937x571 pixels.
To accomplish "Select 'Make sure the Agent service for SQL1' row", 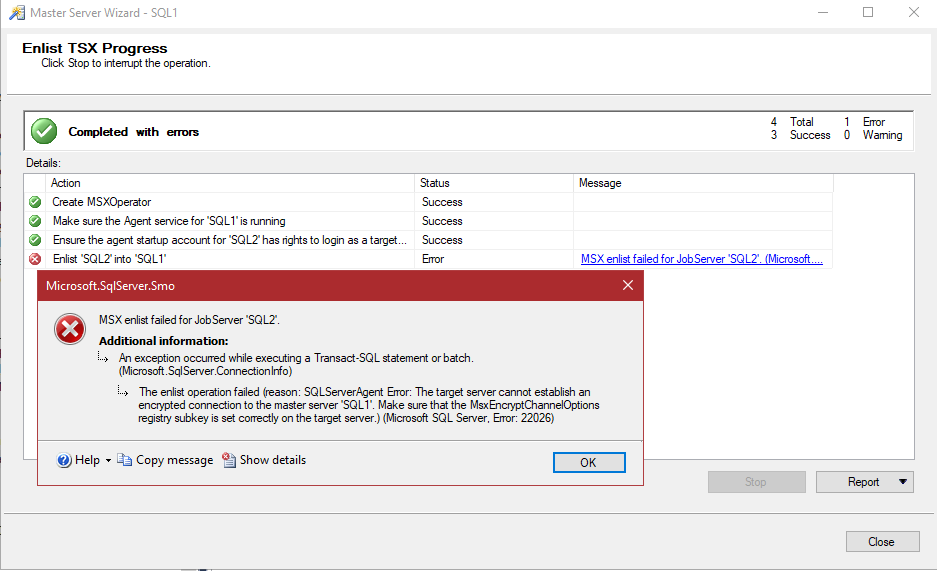I will coord(169,221).
